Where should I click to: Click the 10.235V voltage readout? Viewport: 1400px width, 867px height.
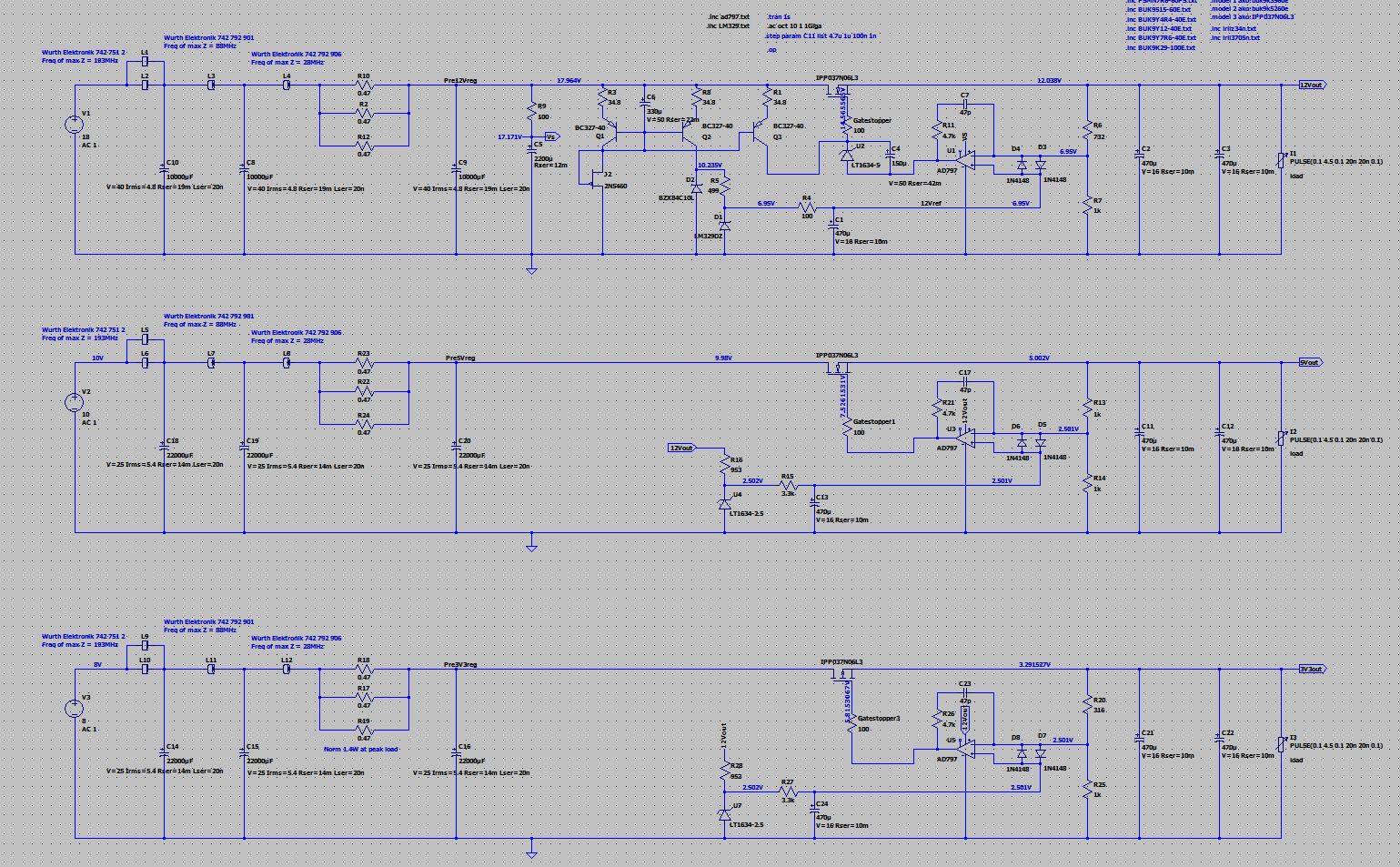tap(710, 166)
